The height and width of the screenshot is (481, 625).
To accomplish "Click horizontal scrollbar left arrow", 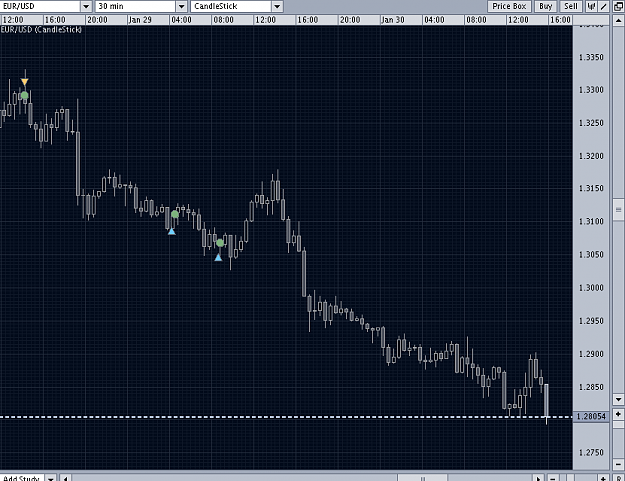I will click(x=66, y=478).
